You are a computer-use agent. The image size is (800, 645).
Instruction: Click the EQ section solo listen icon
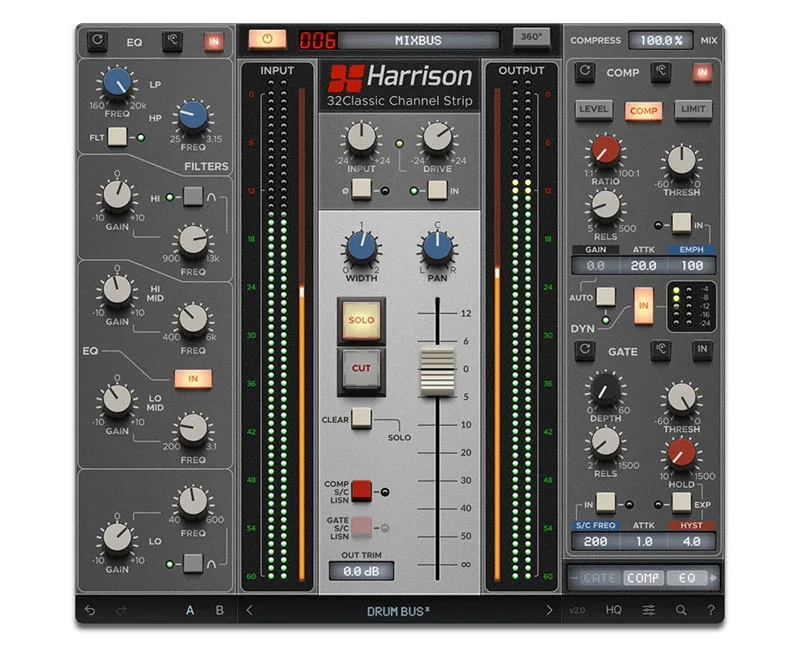pos(172,40)
